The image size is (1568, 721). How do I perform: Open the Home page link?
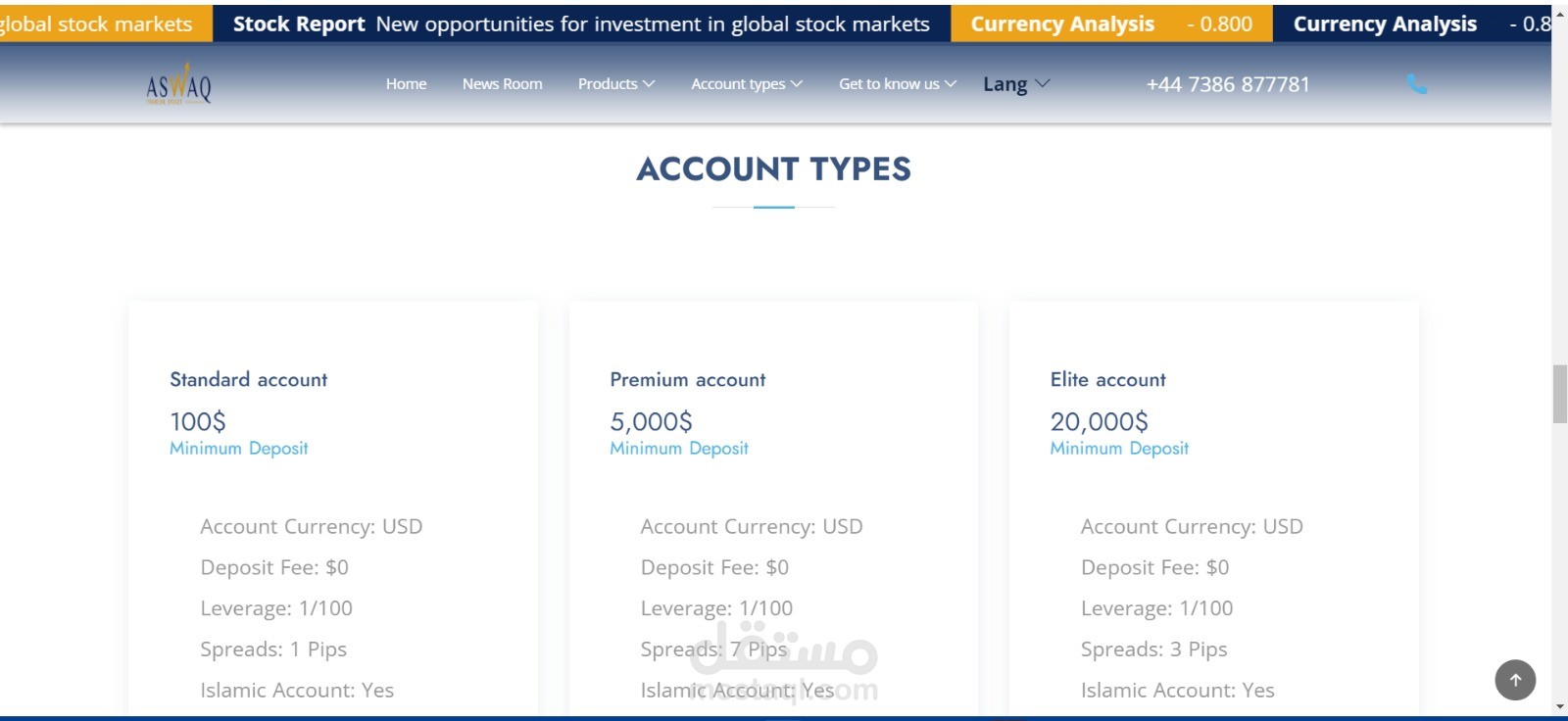click(406, 84)
